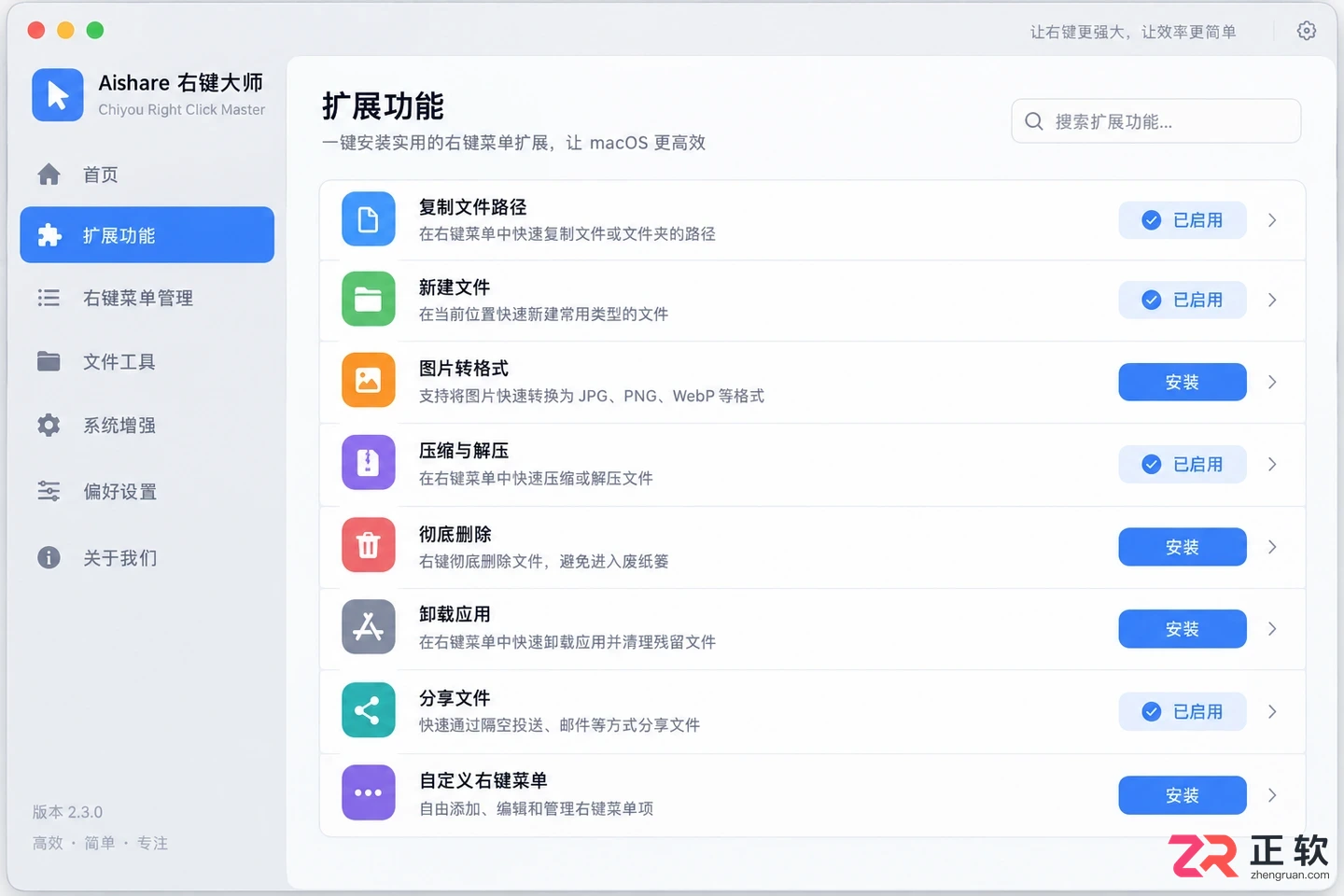Toggle the 已启用 status for 新建文件
Screen dimensions: 1344x896
(x=1183, y=300)
